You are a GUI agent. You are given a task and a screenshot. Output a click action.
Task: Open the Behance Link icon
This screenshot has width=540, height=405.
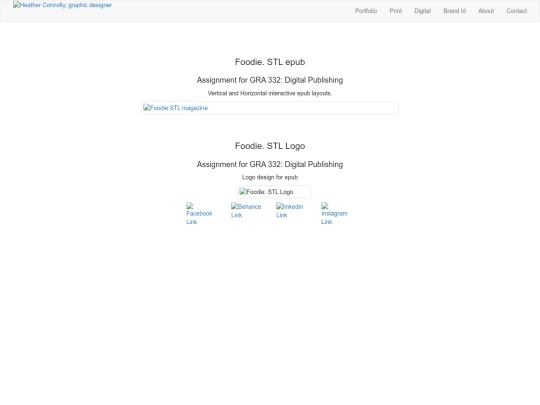(x=246, y=211)
